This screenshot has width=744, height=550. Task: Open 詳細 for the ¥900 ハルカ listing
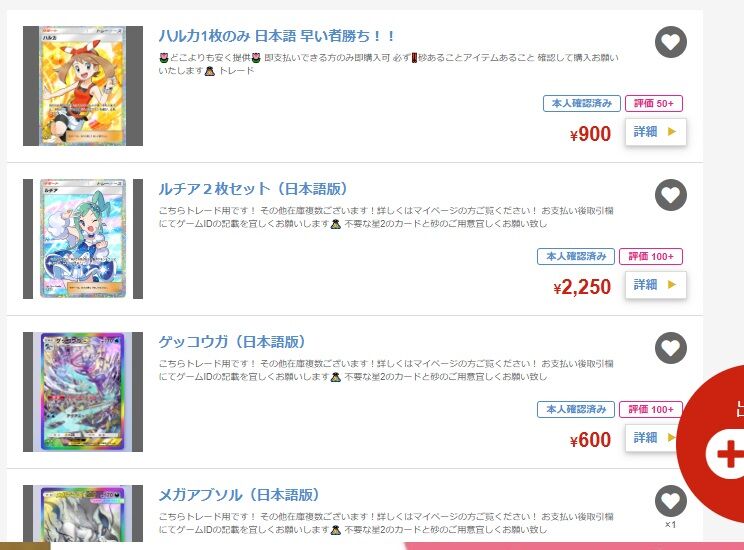[x=655, y=131]
